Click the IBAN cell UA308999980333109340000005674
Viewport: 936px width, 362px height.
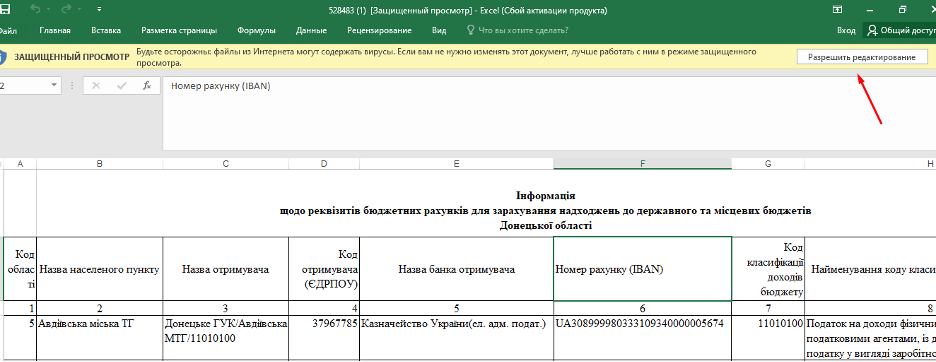(642, 338)
